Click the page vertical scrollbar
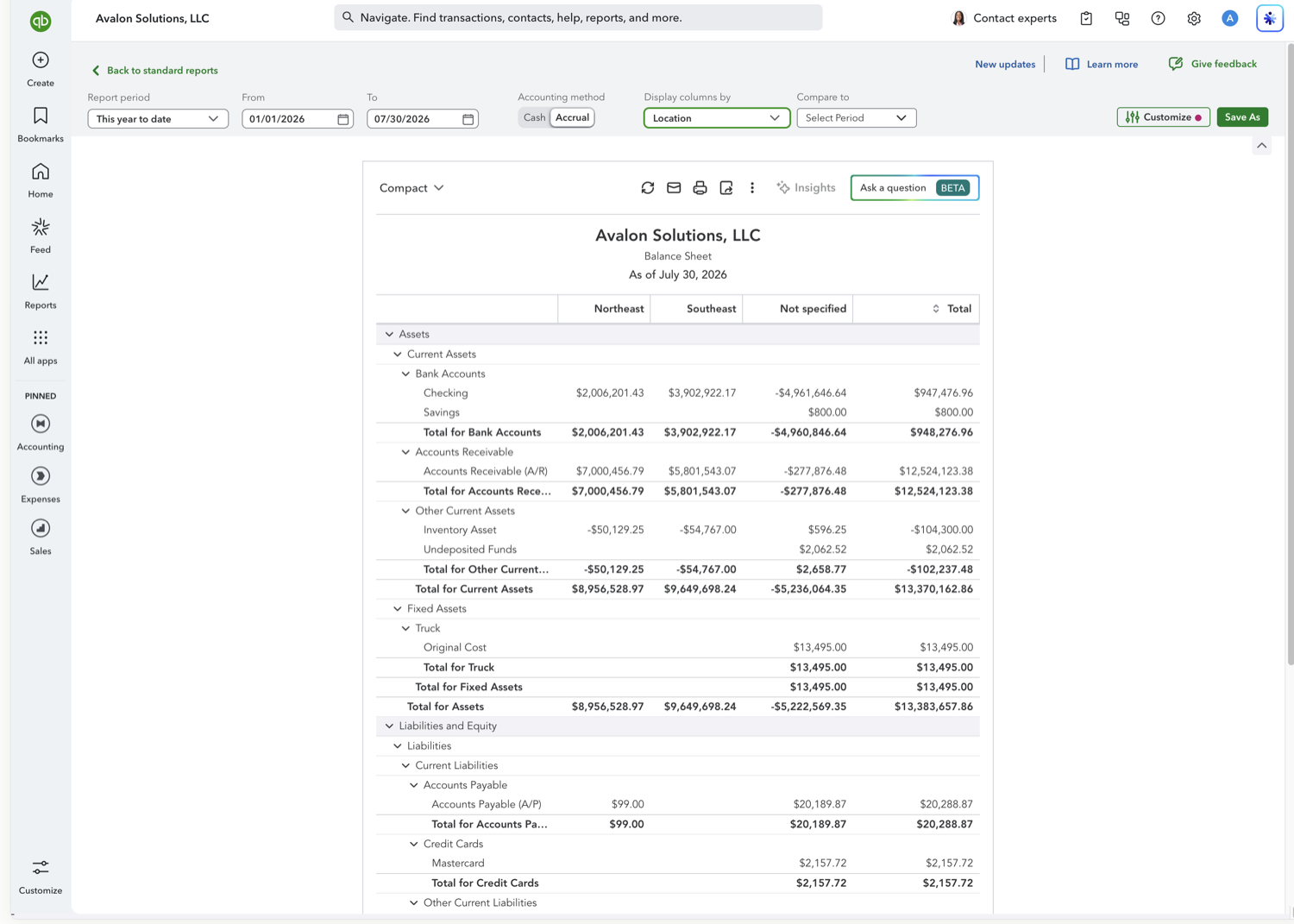 [1289, 354]
